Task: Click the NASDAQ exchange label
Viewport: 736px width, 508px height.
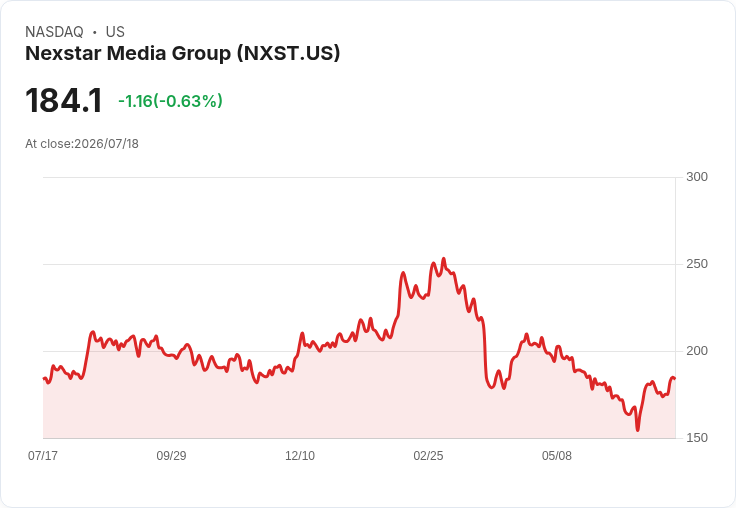Action: pyautogui.click(x=54, y=32)
